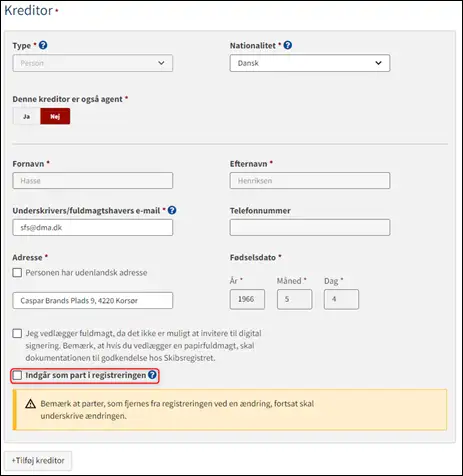
Task: Open help icon for Indgår som part
Action: 152,375
